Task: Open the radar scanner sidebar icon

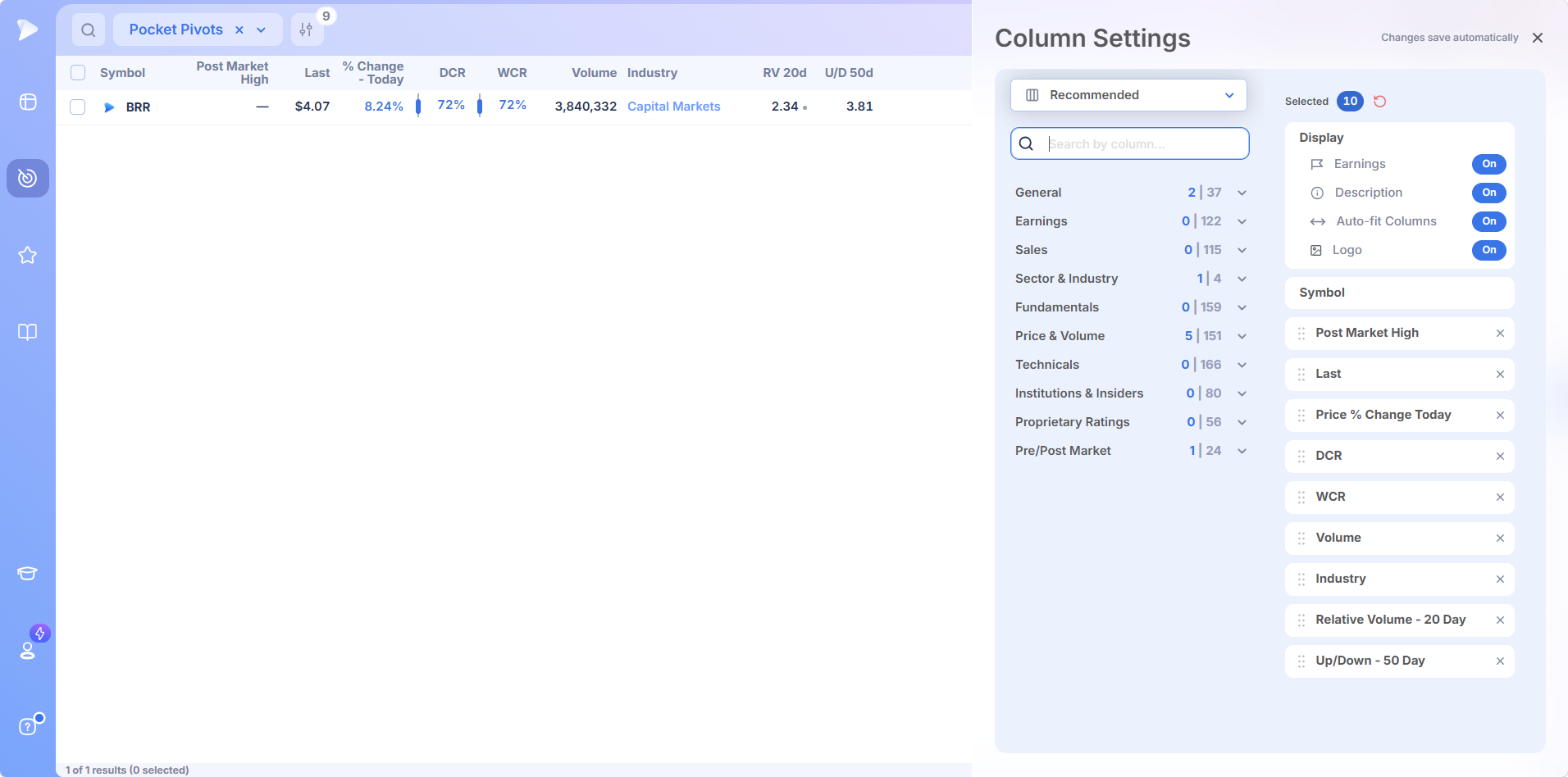Action: coord(28,178)
